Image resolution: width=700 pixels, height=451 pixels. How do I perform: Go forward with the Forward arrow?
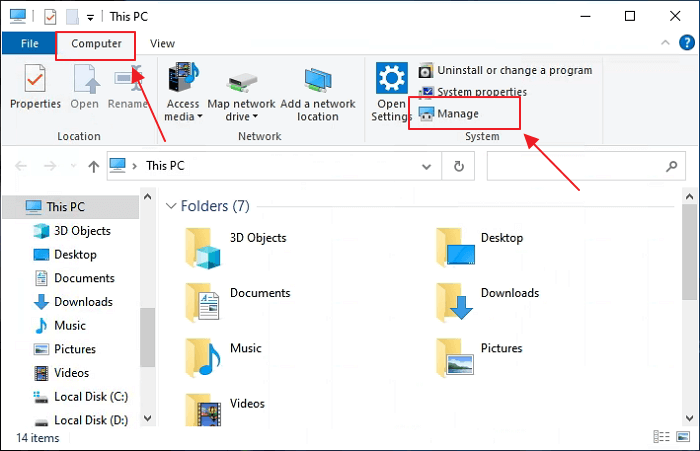[50, 166]
